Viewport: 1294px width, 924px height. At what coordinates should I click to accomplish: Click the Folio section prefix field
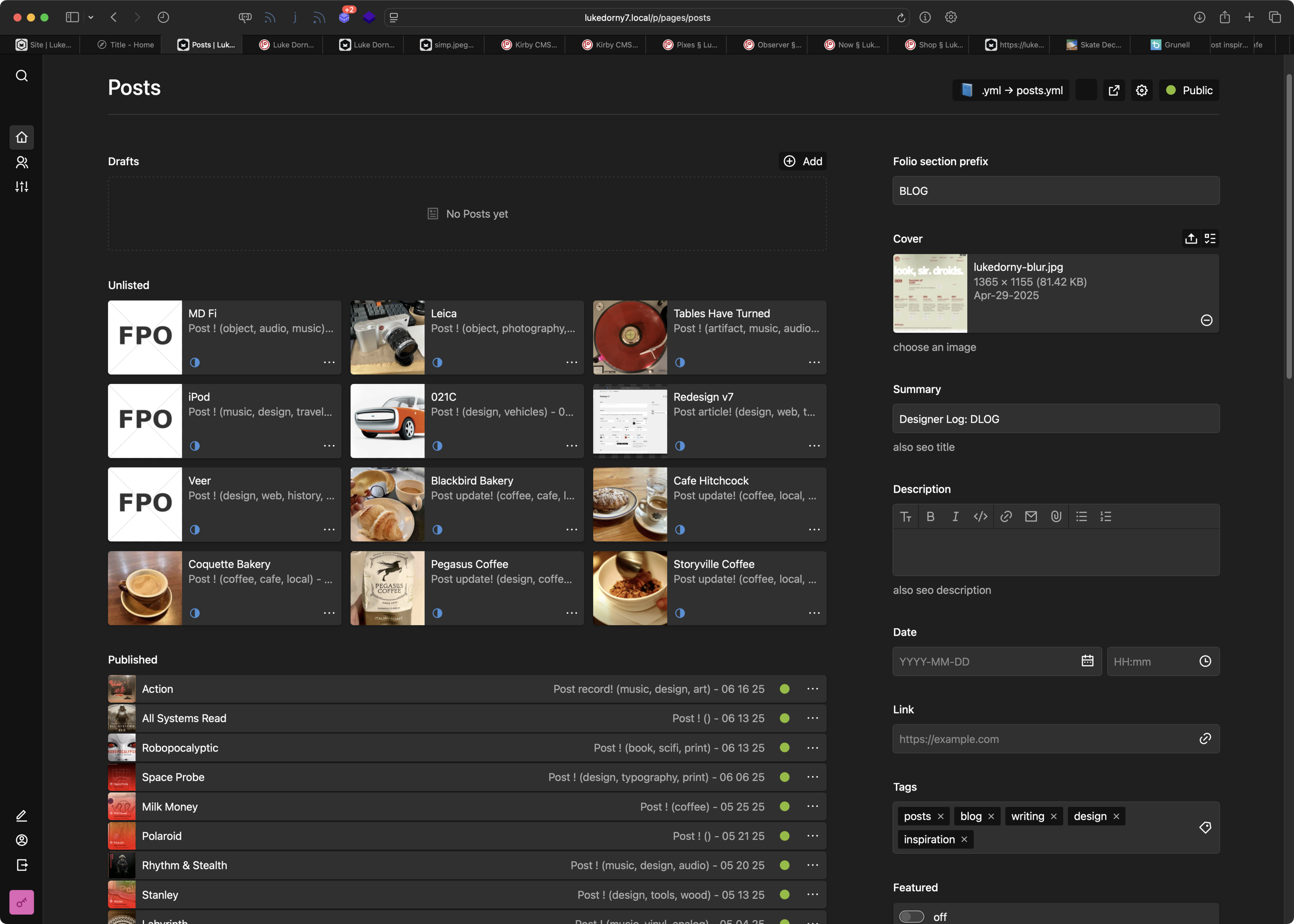[1056, 191]
